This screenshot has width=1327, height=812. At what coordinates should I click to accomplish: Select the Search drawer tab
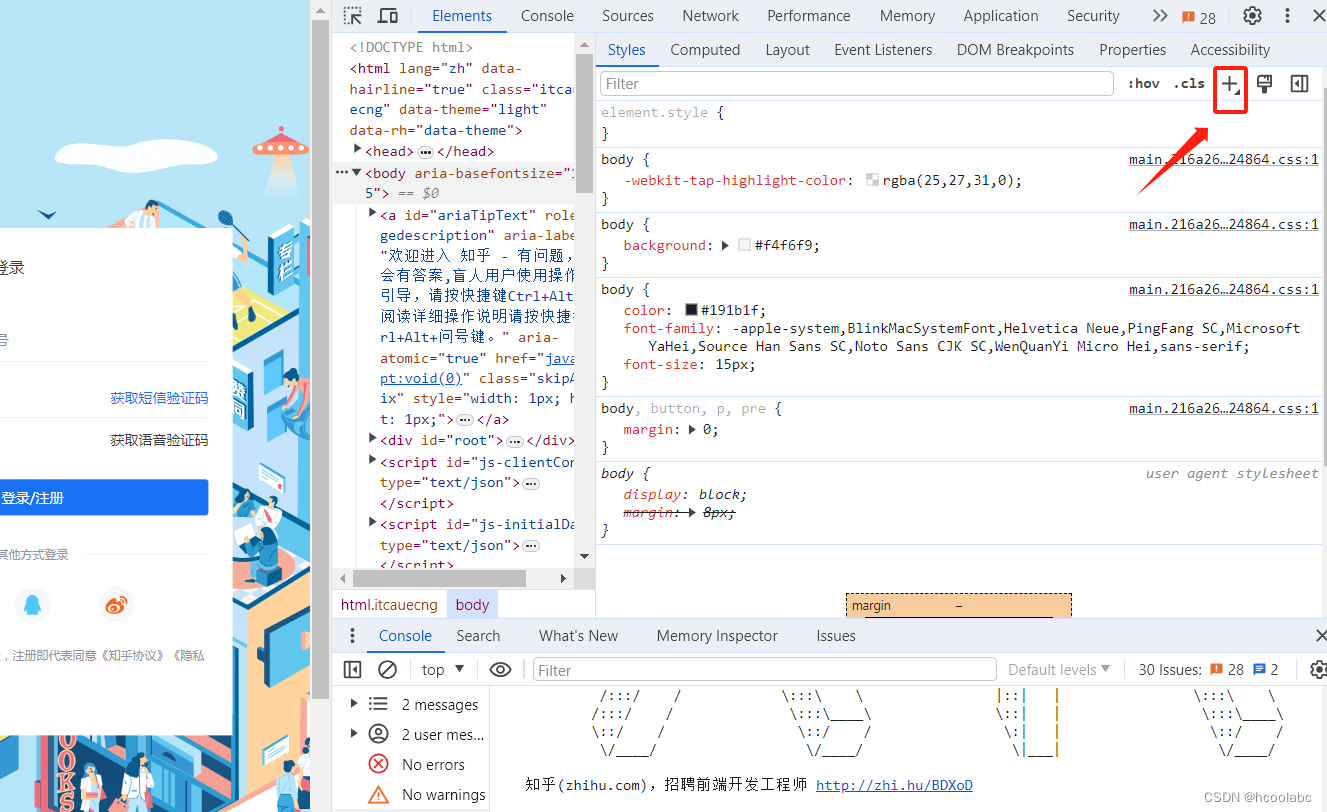pyautogui.click(x=478, y=636)
